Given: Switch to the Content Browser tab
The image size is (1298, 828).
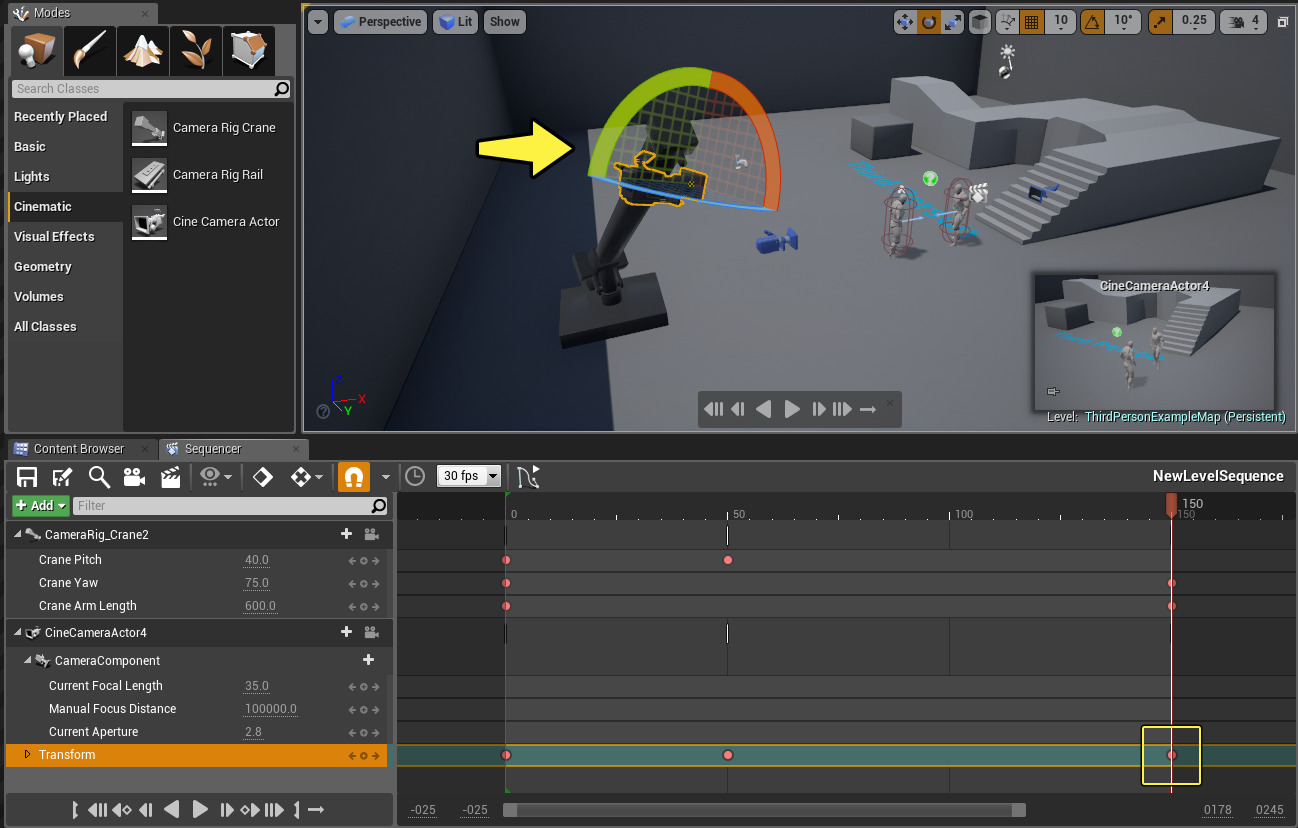Looking at the screenshot, I should [x=78, y=449].
